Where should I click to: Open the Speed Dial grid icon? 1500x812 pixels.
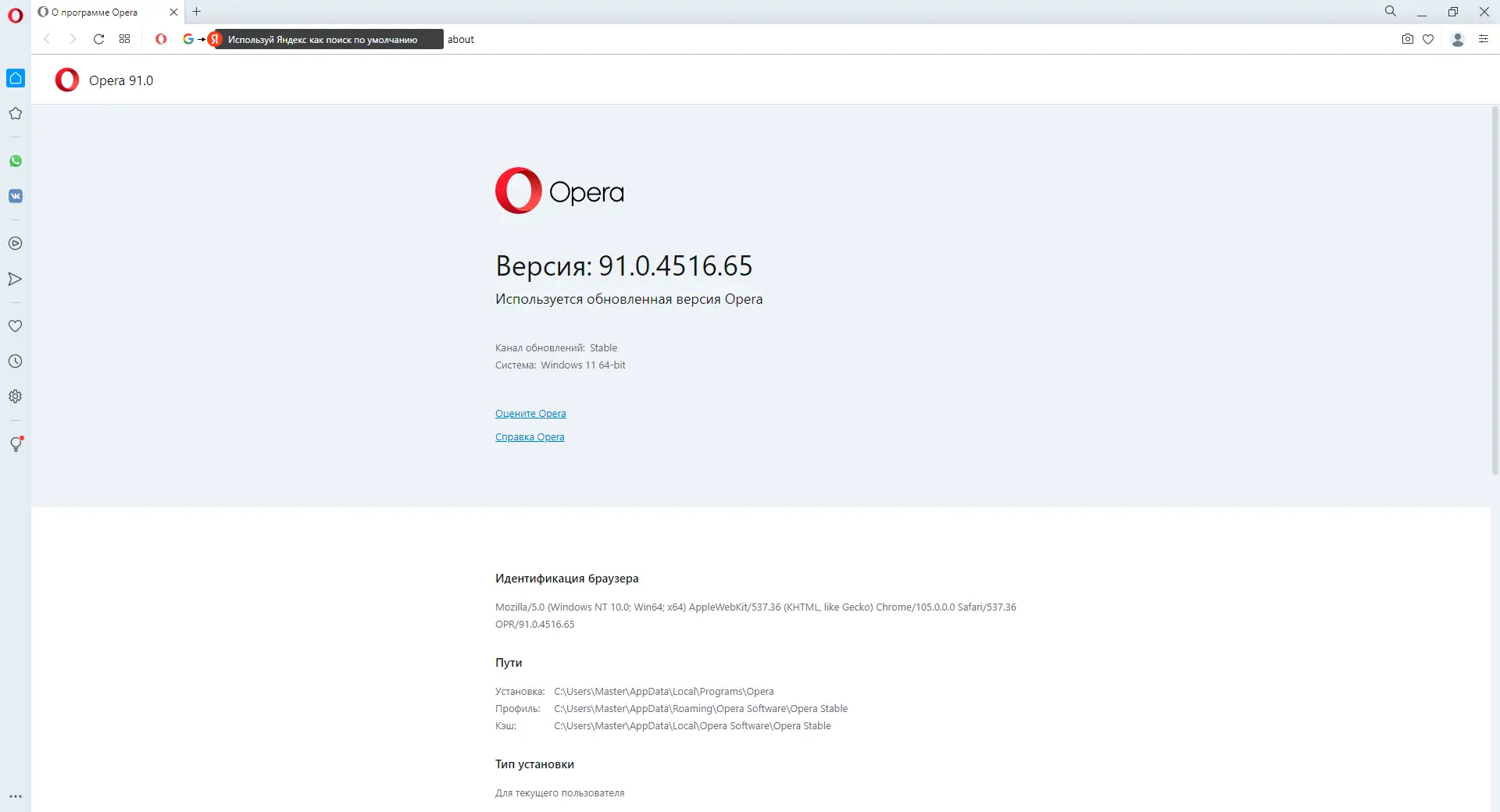[124, 39]
